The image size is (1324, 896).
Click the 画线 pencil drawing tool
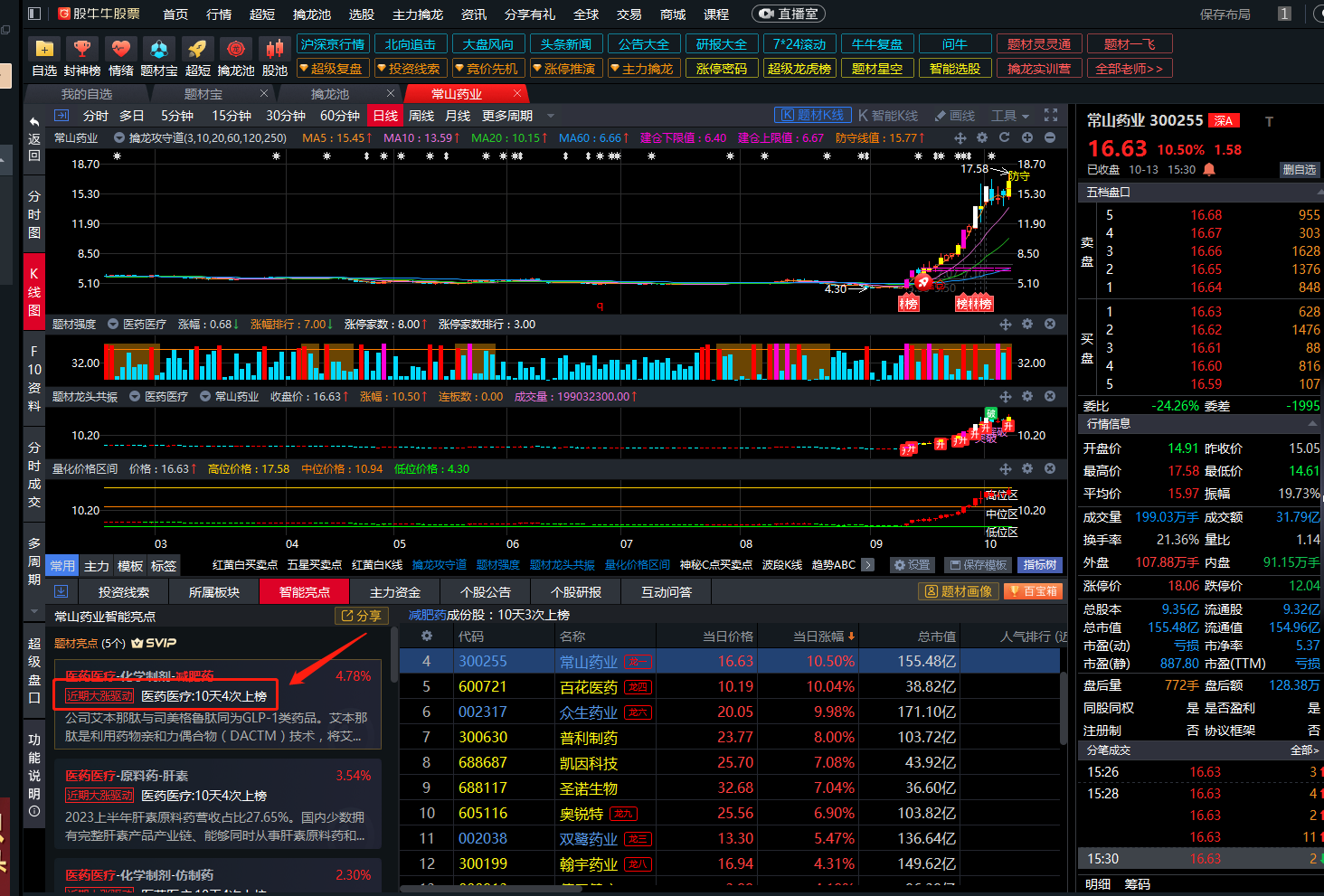(955, 116)
